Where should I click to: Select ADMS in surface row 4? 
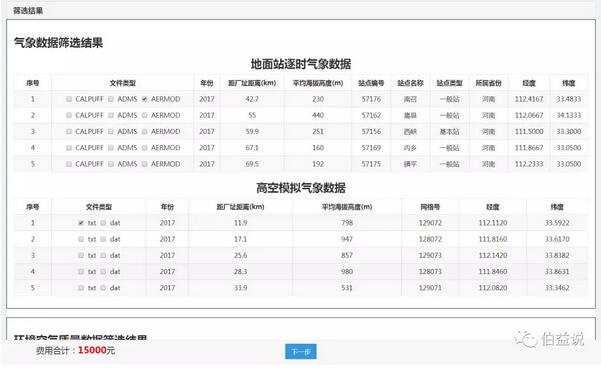[x=111, y=148]
